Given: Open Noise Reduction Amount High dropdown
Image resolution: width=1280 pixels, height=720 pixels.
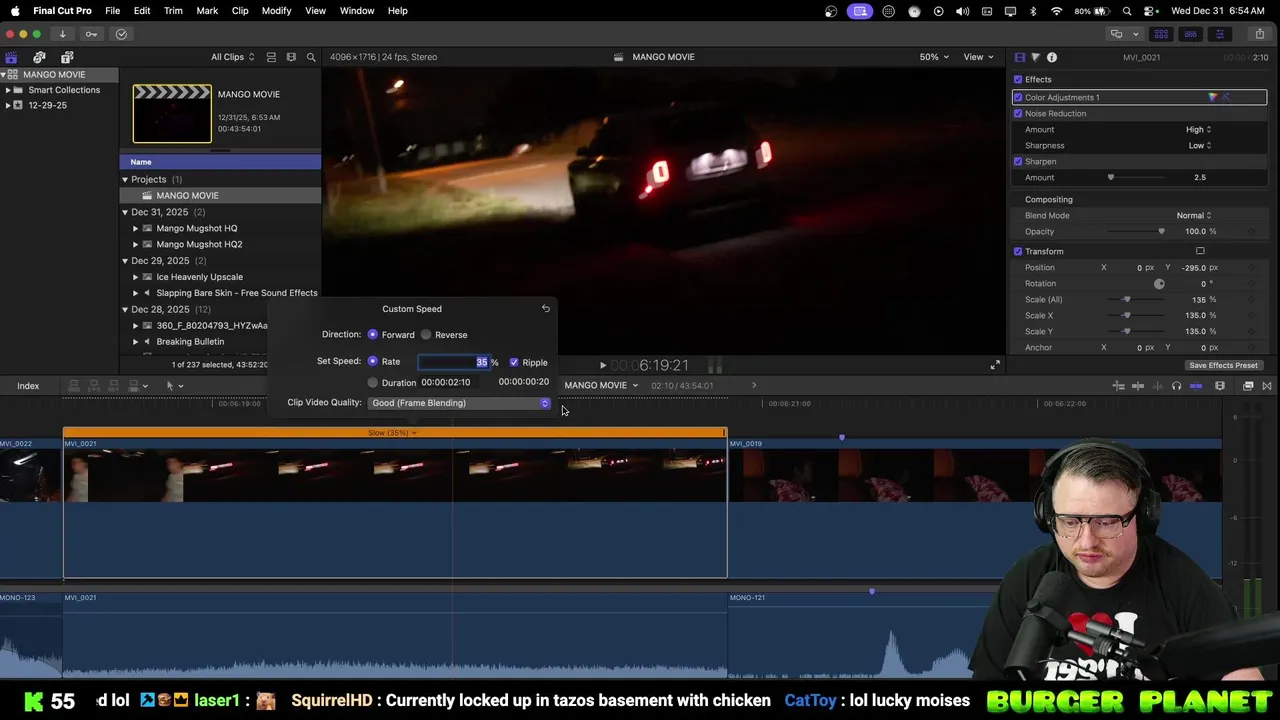Looking at the screenshot, I should 1198,129.
